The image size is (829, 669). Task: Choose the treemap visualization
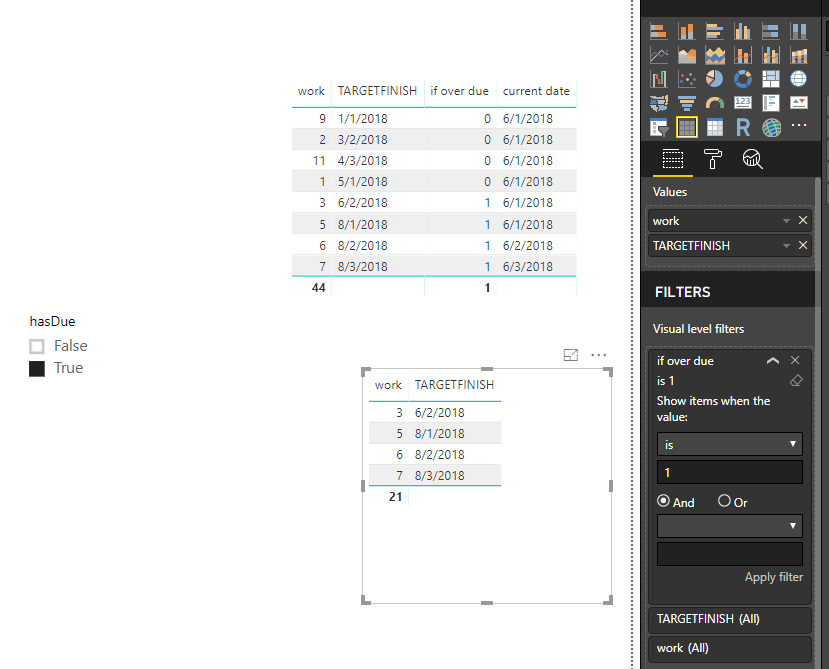(770, 79)
